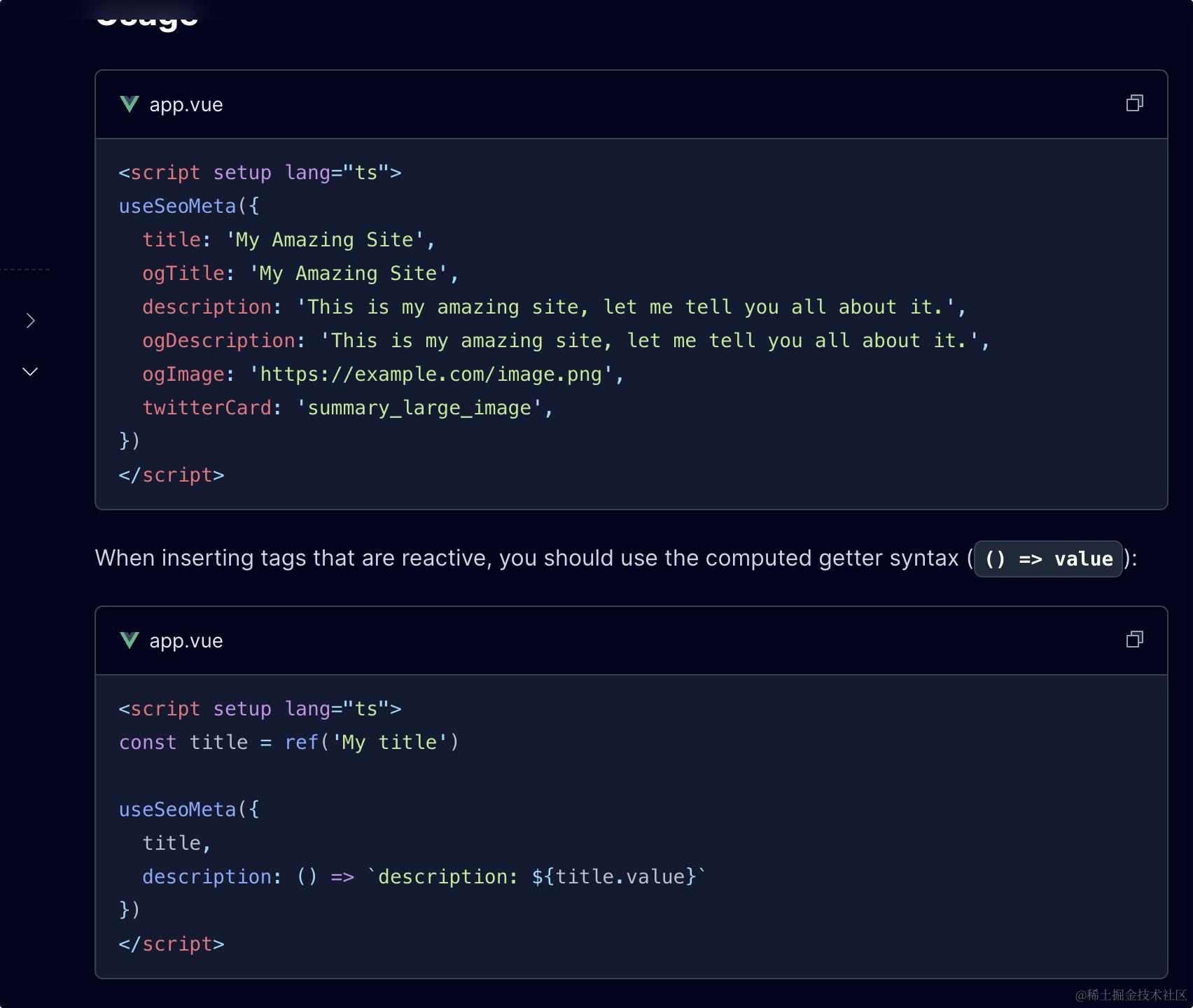
Task: Copy the first app.vue code block
Action: 1134,104
